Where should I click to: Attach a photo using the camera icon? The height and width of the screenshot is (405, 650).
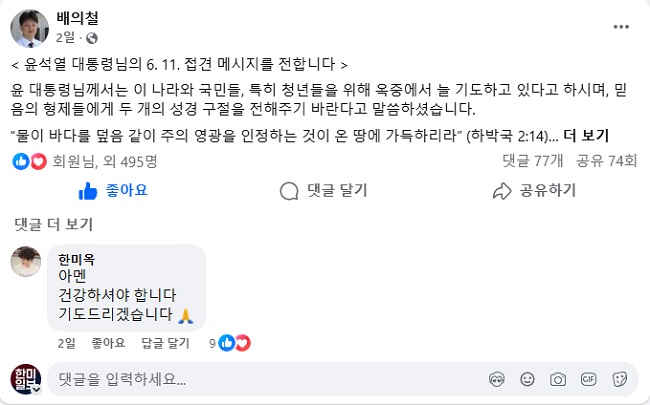tap(558, 379)
